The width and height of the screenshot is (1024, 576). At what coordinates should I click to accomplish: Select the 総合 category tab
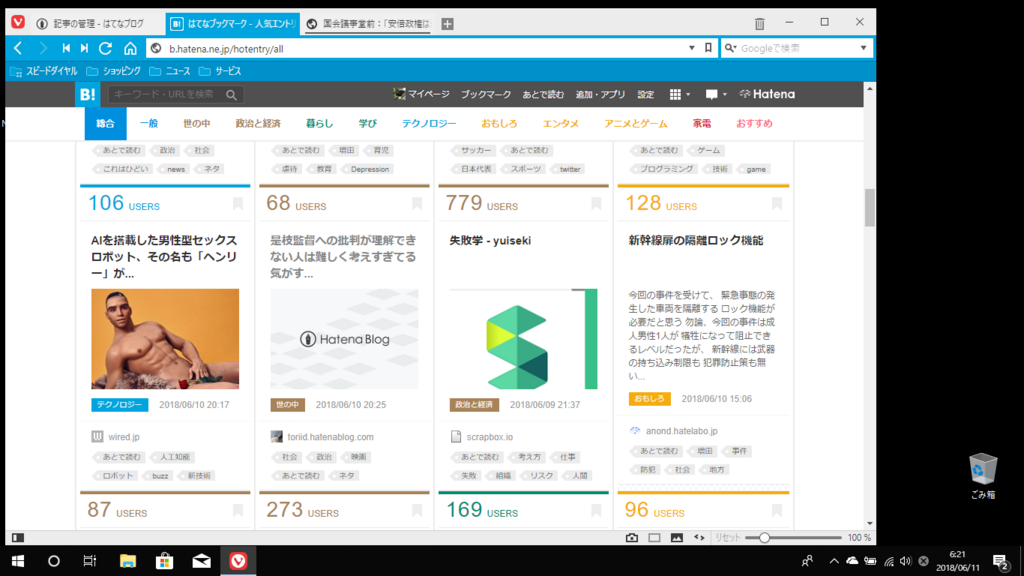tap(105, 123)
